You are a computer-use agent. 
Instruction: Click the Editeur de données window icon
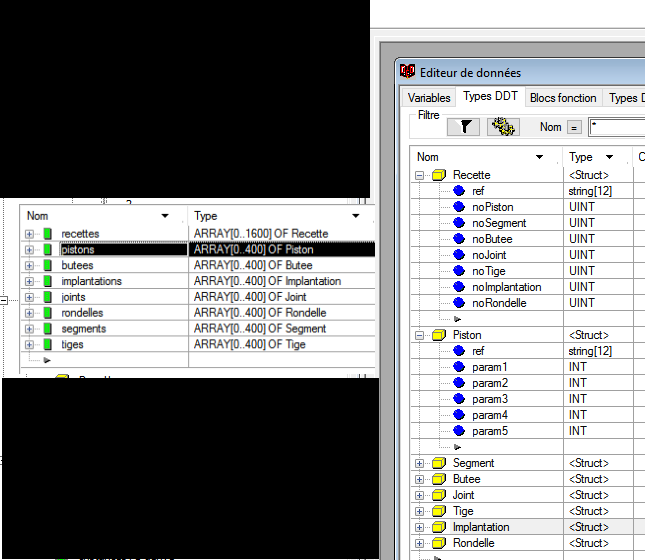pos(408,71)
